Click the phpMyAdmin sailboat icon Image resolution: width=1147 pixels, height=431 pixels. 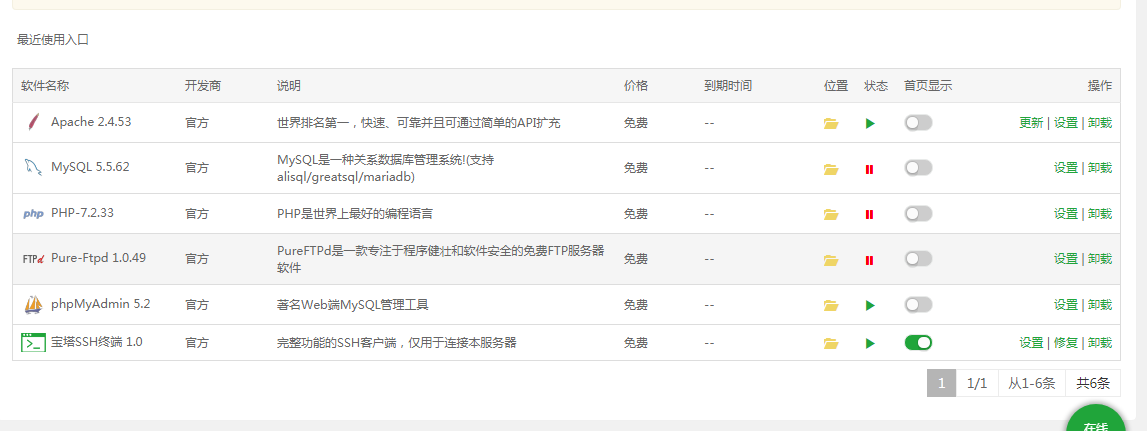[x=33, y=304]
